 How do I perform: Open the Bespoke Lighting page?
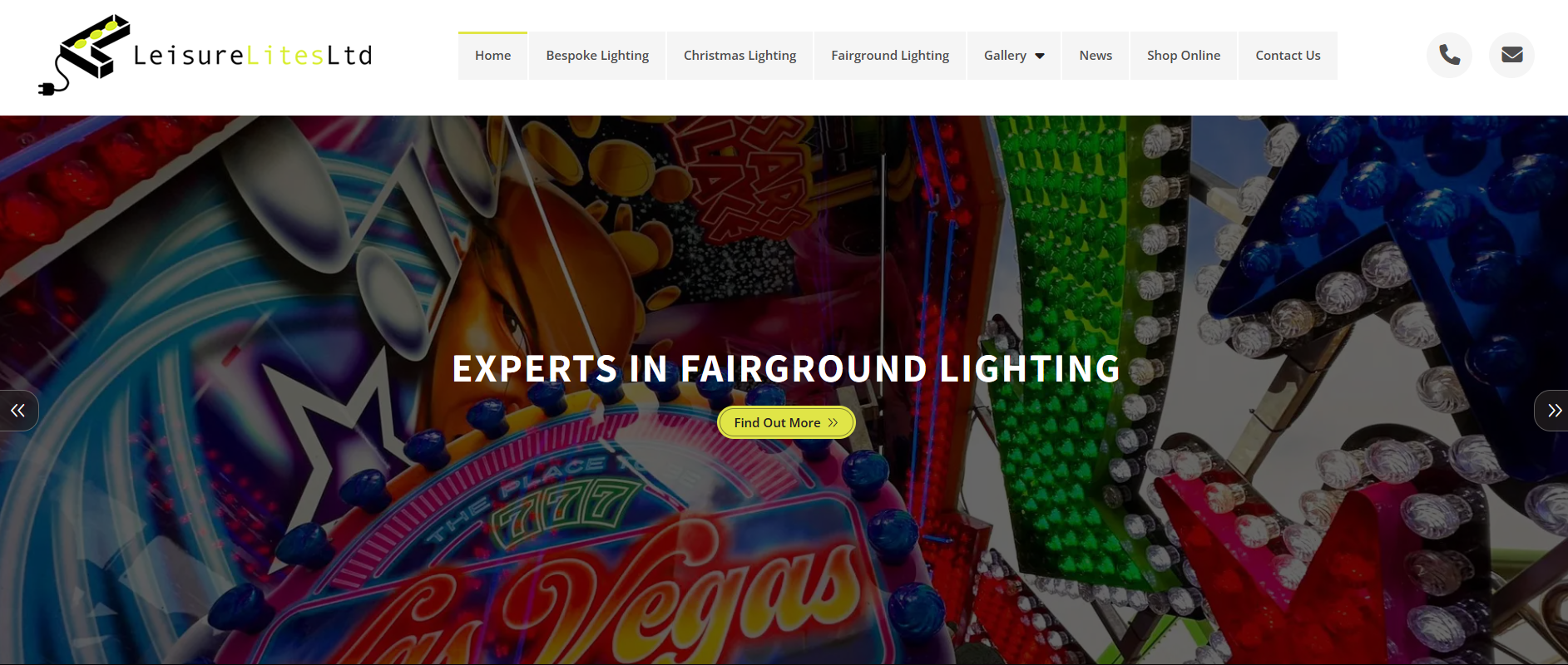coord(597,56)
